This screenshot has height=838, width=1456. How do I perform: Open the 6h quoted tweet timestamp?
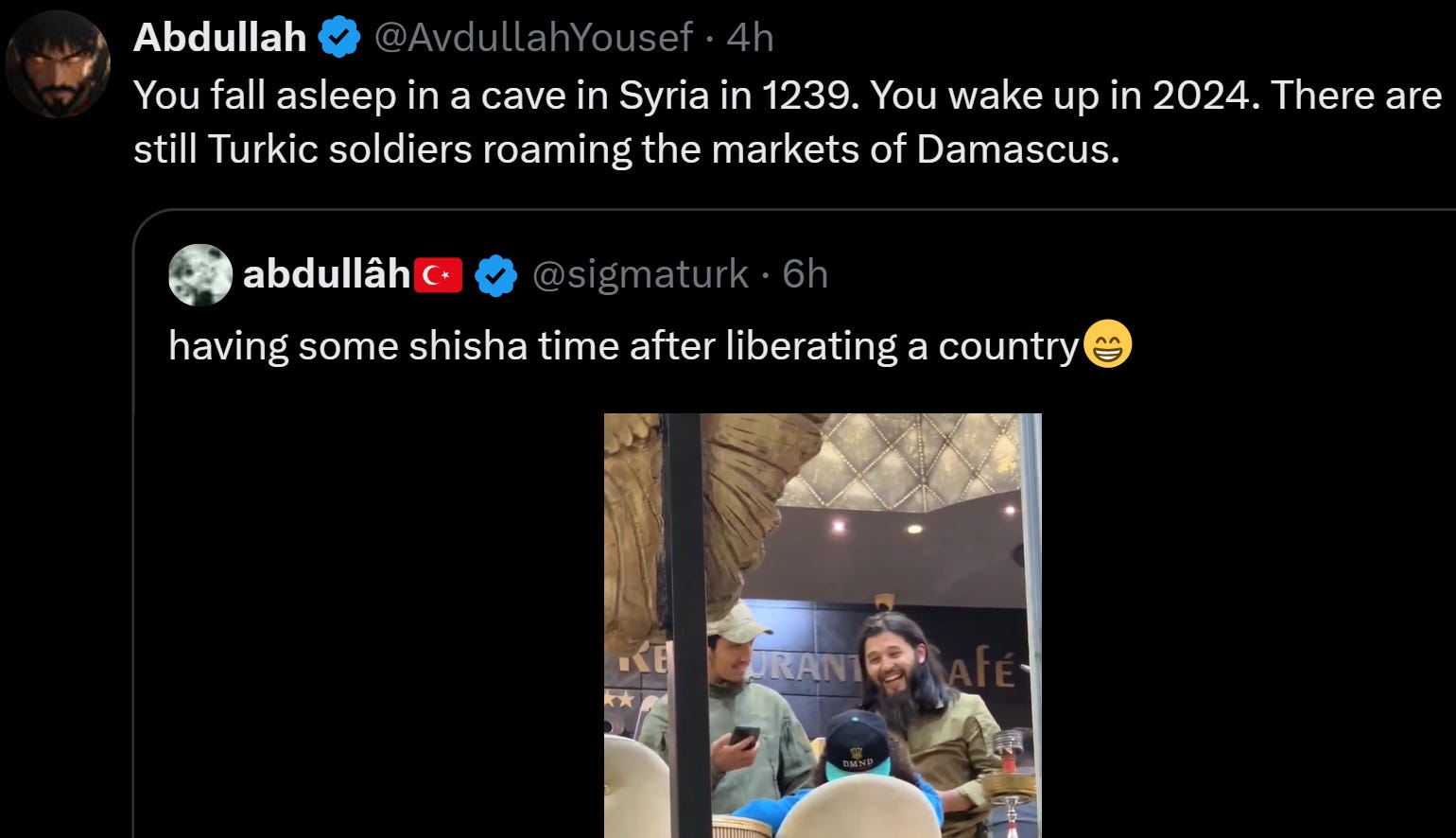tap(806, 274)
